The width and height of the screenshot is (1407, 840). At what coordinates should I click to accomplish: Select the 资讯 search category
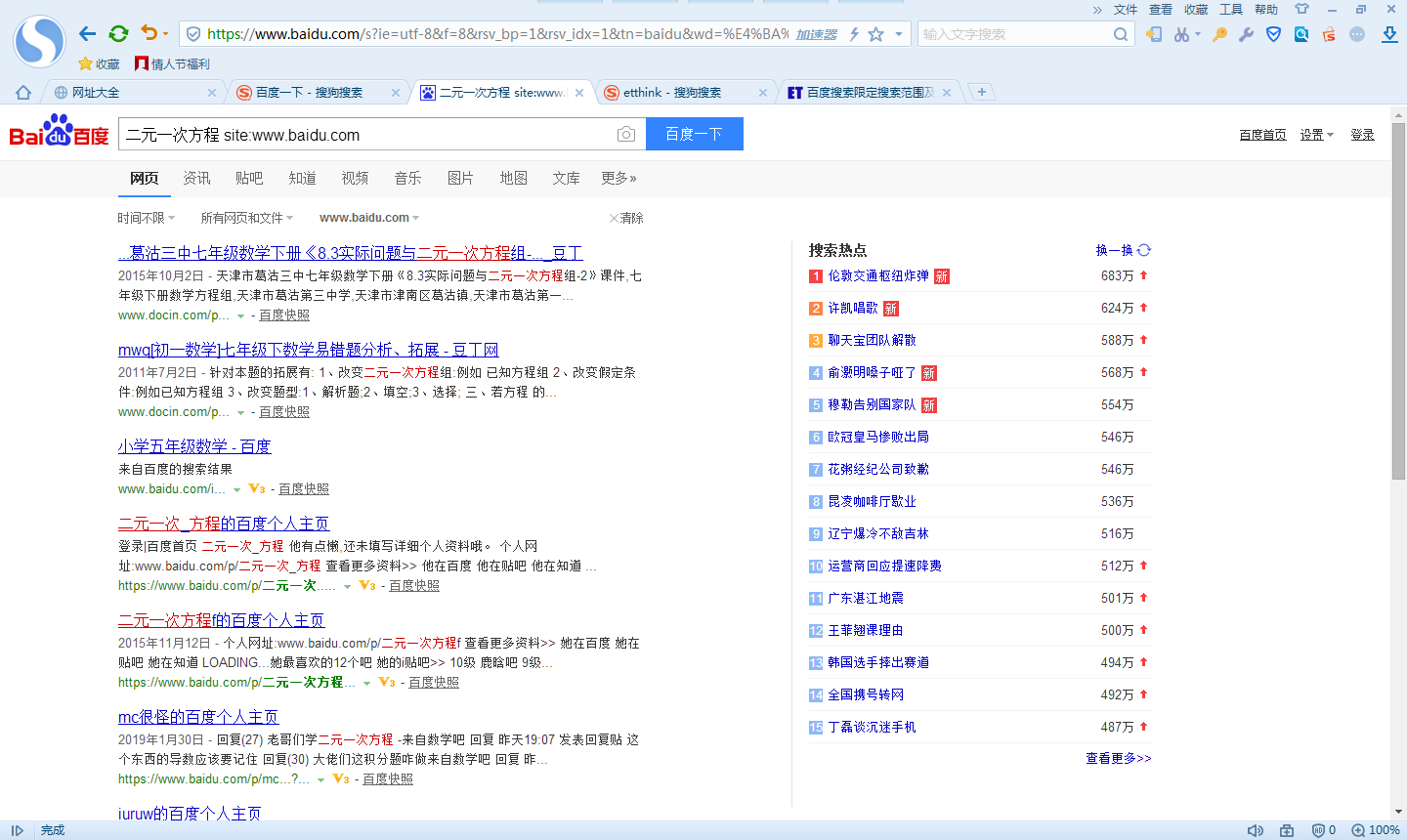click(x=196, y=178)
